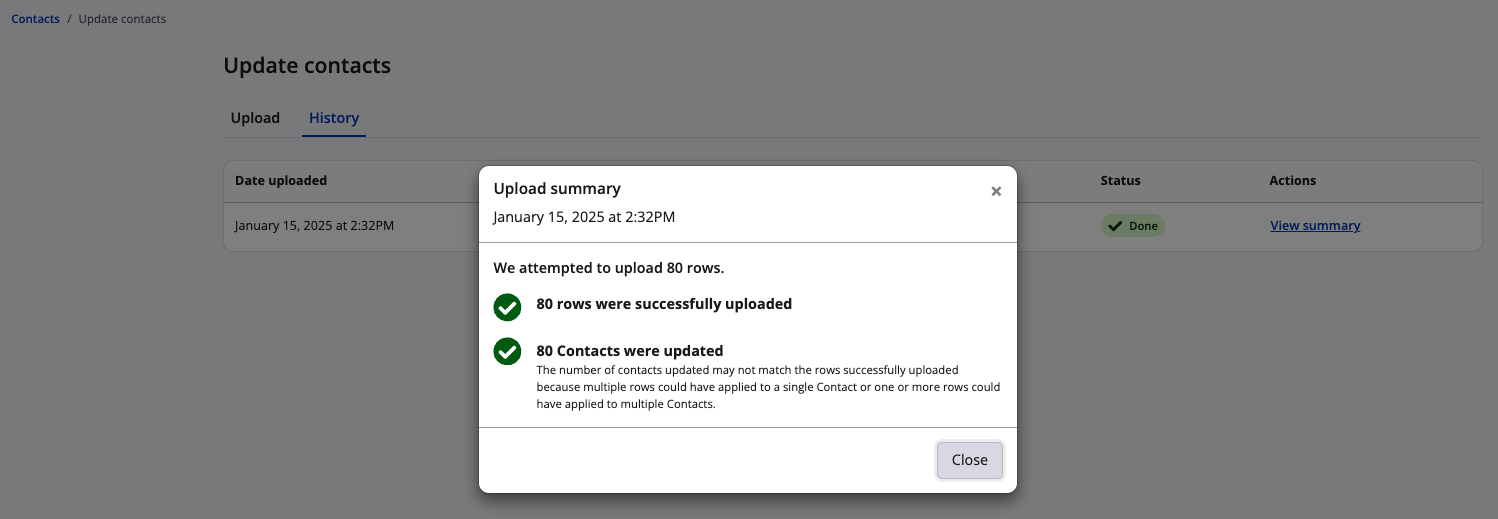This screenshot has width=1498, height=519.
Task: Close the dialog with the X icon
Action: [x=996, y=191]
